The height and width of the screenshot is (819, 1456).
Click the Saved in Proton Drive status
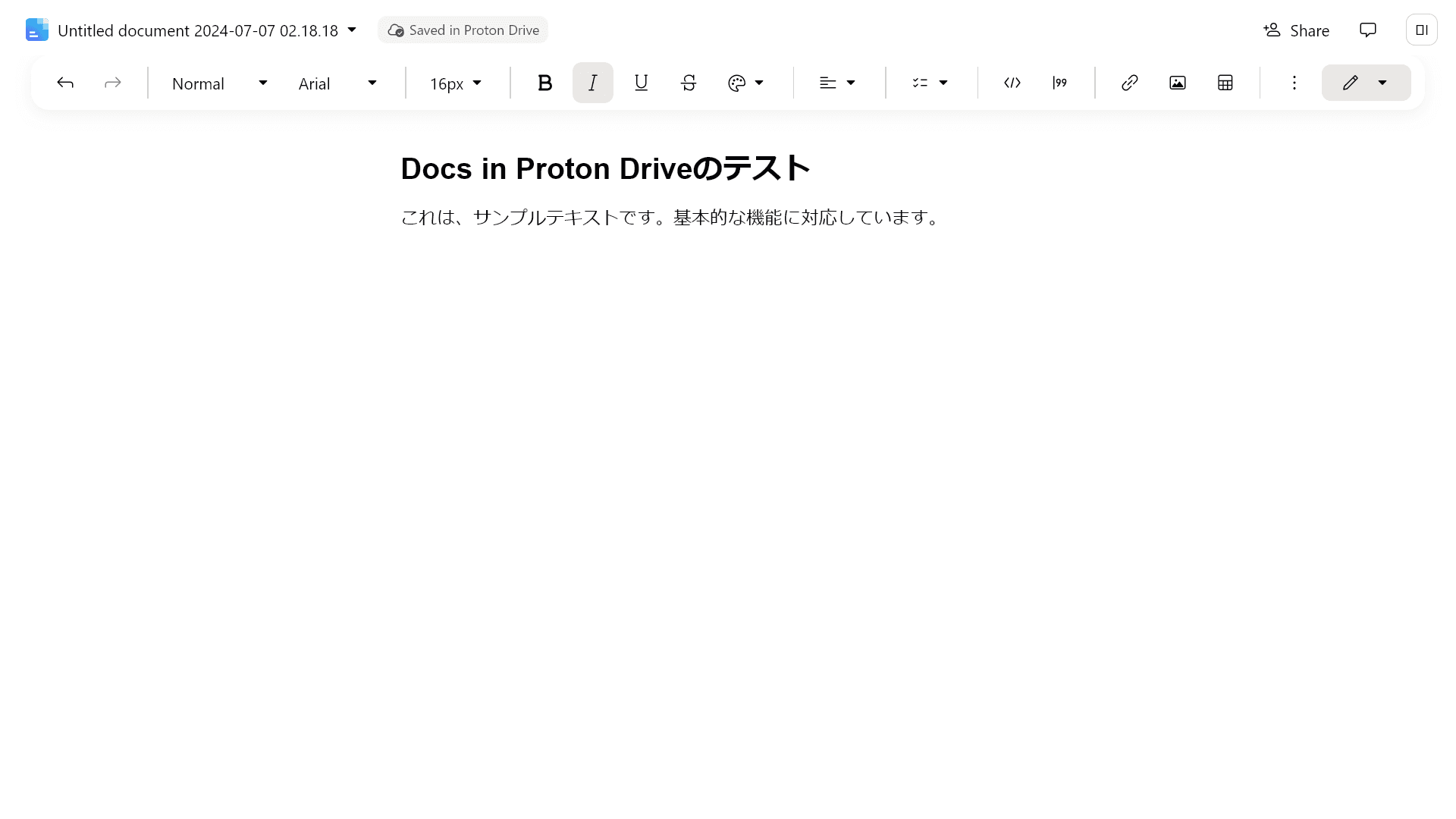[x=463, y=30]
